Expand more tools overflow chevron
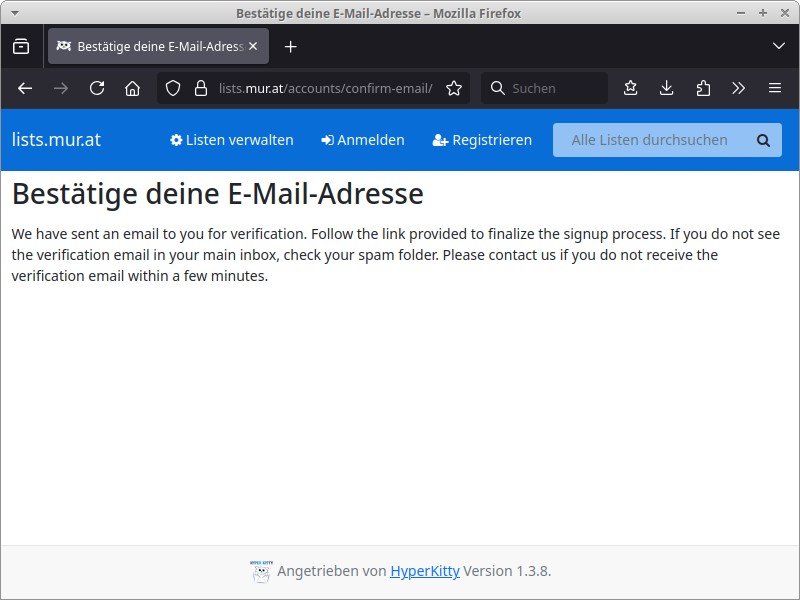800x600 pixels. tap(739, 88)
